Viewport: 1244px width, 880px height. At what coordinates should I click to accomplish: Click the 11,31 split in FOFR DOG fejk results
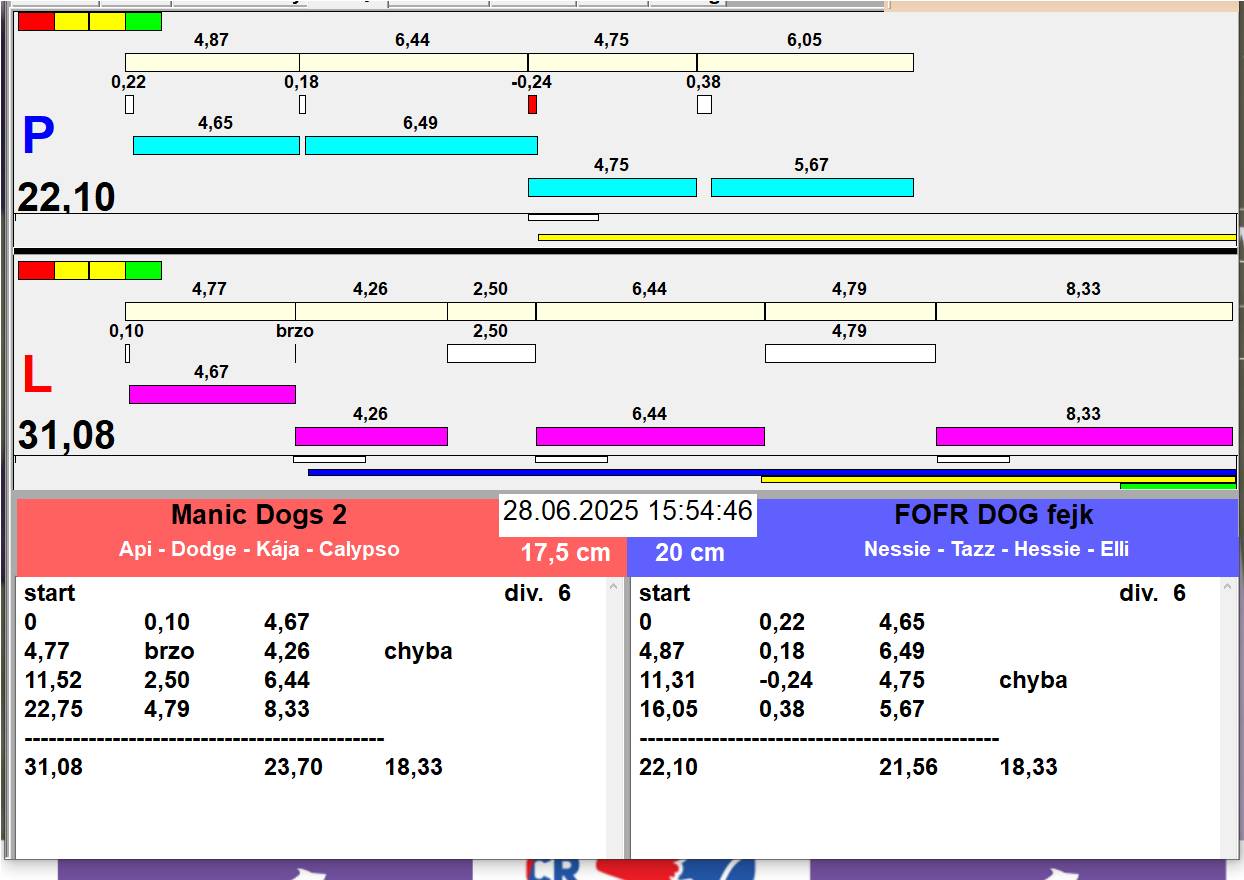[x=668, y=680]
